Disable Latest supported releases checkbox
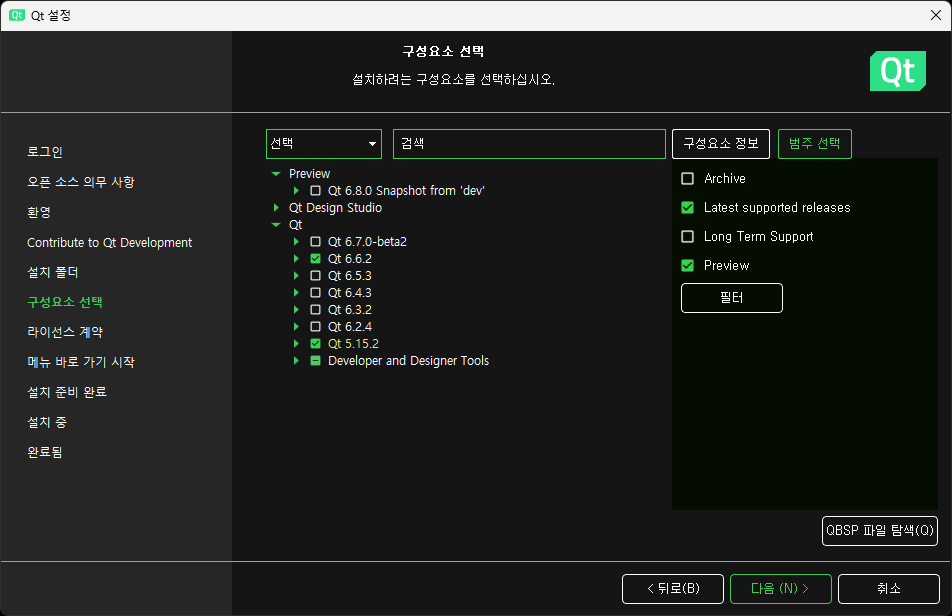Screen dimensions: 952x616 pyautogui.click(x=687, y=208)
